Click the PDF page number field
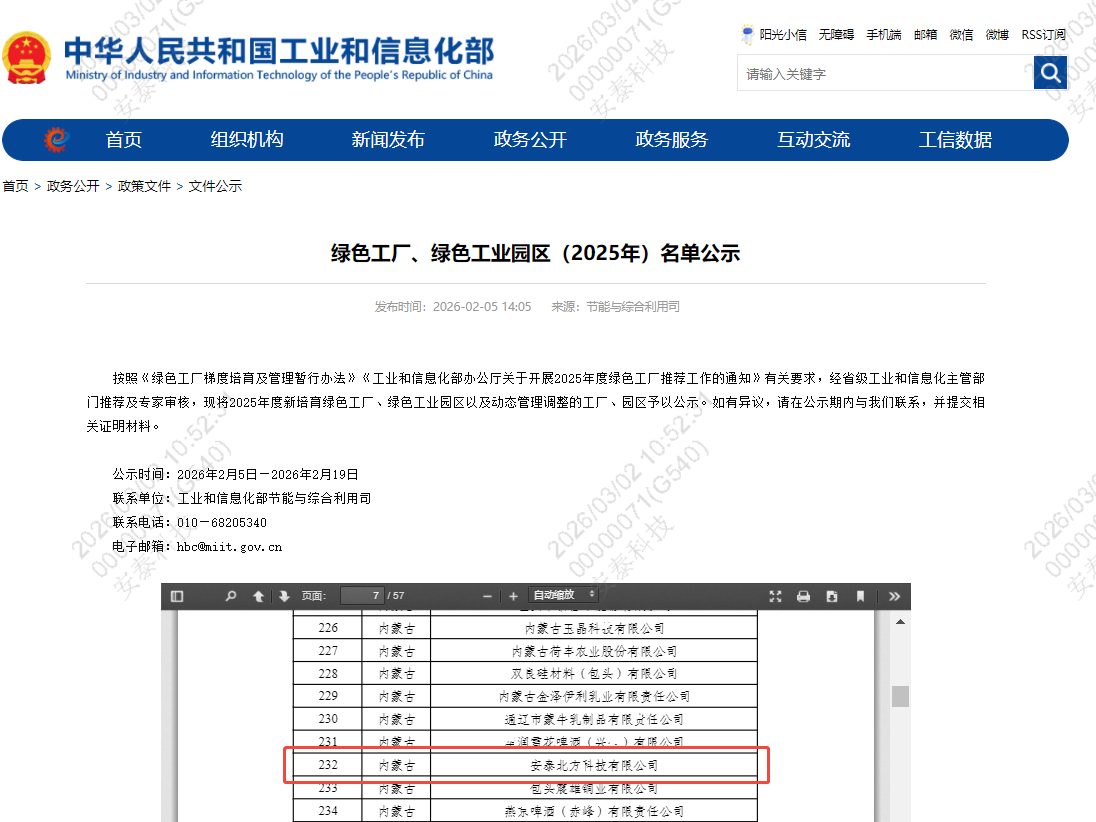 coord(361,596)
